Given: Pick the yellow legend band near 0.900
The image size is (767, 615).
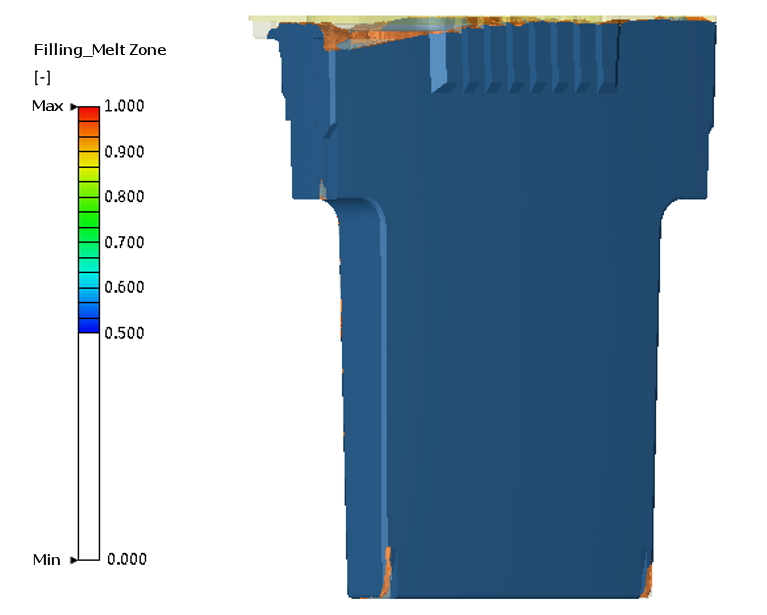Looking at the screenshot, I should [89, 157].
